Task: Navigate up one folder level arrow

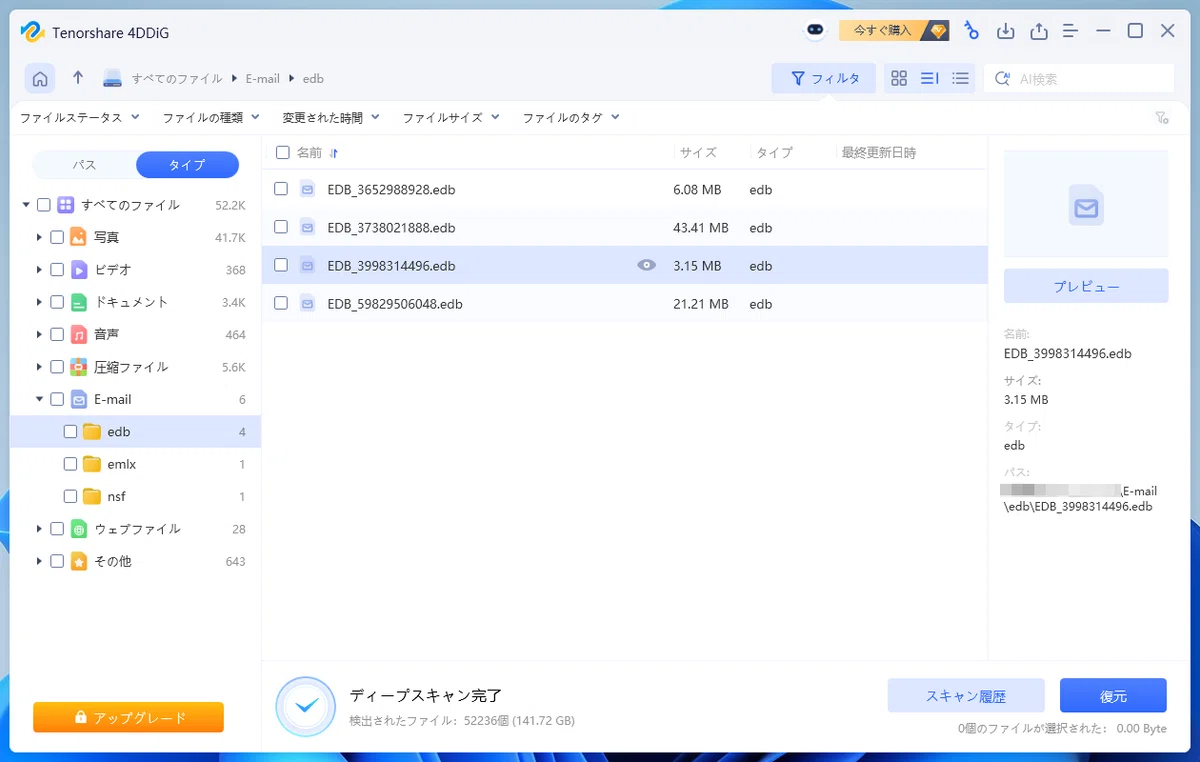Action: click(x=78, y=78)
